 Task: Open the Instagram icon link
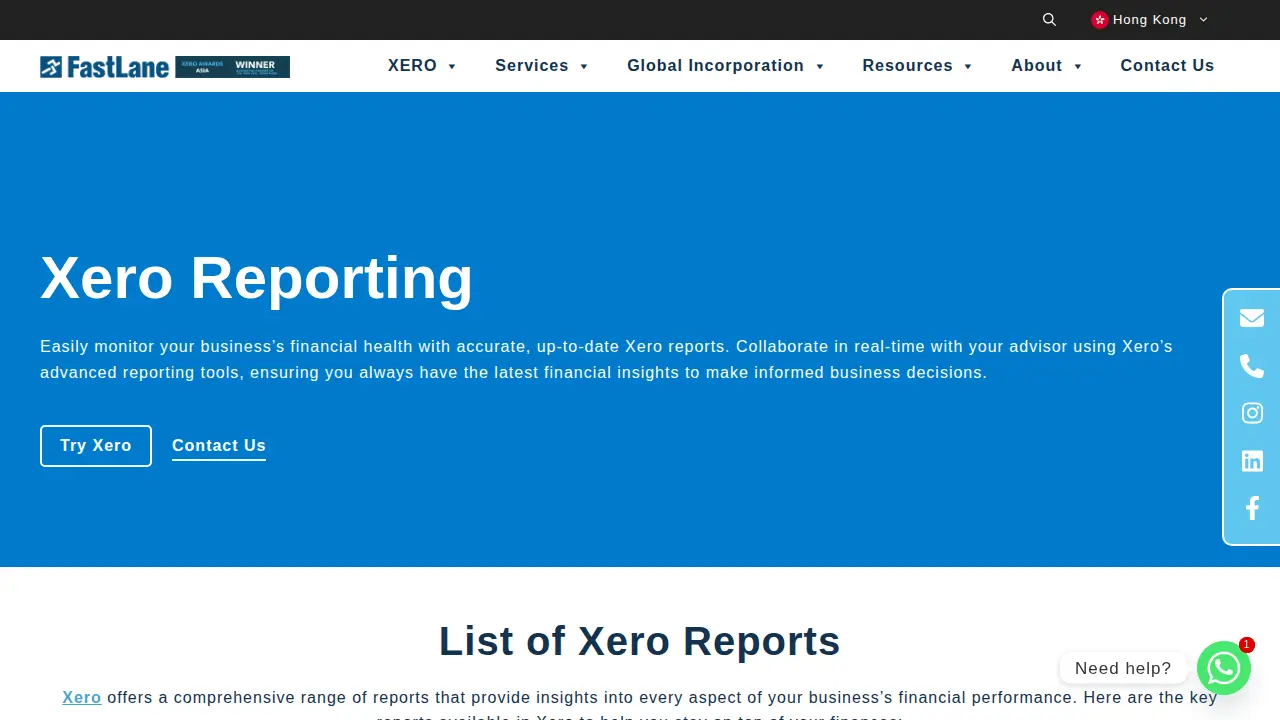[1252, 413]
